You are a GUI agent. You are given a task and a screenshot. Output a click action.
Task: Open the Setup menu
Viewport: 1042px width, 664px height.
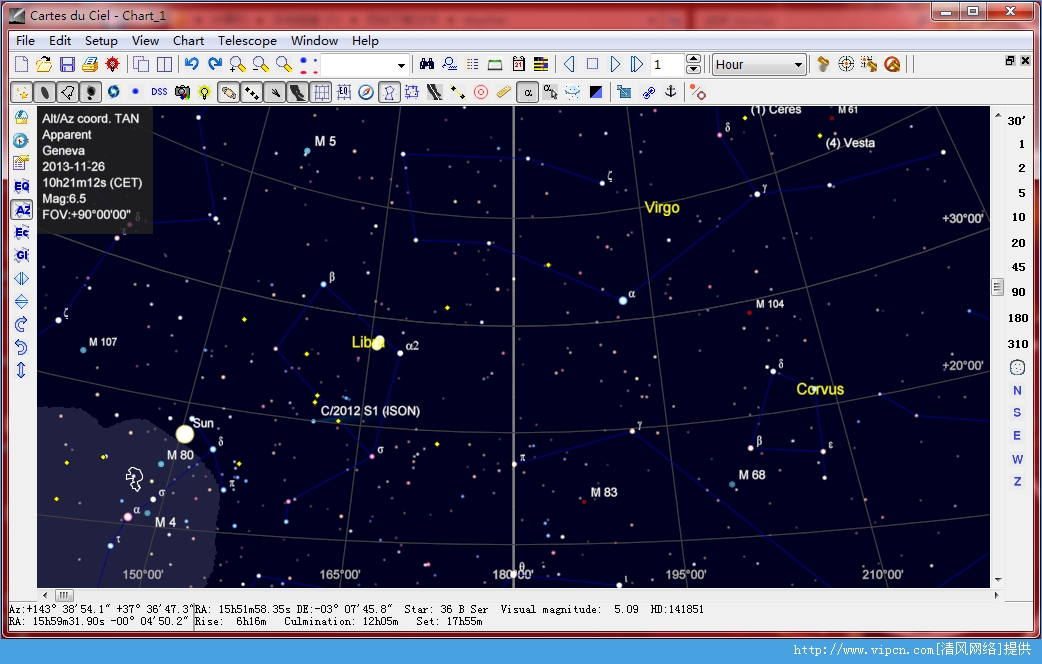tap(101, 41)
